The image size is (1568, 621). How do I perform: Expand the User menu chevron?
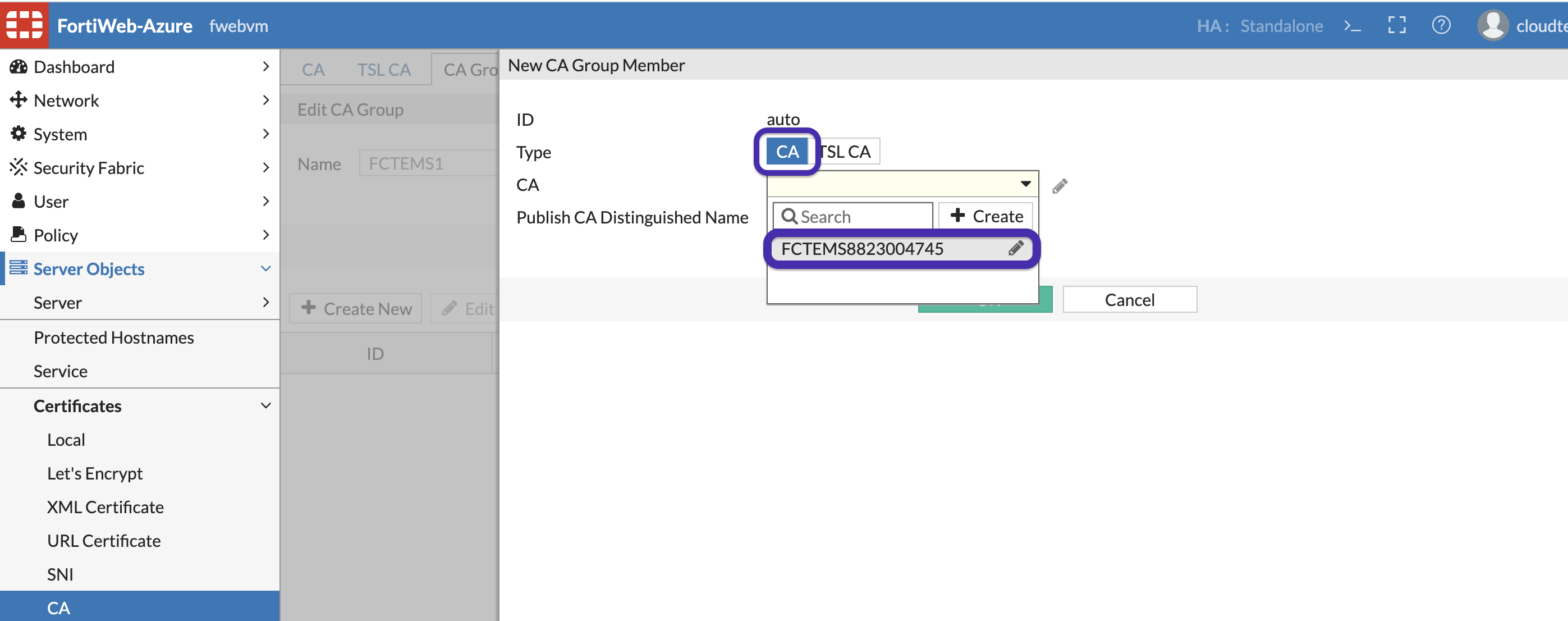tap(265, 200)
